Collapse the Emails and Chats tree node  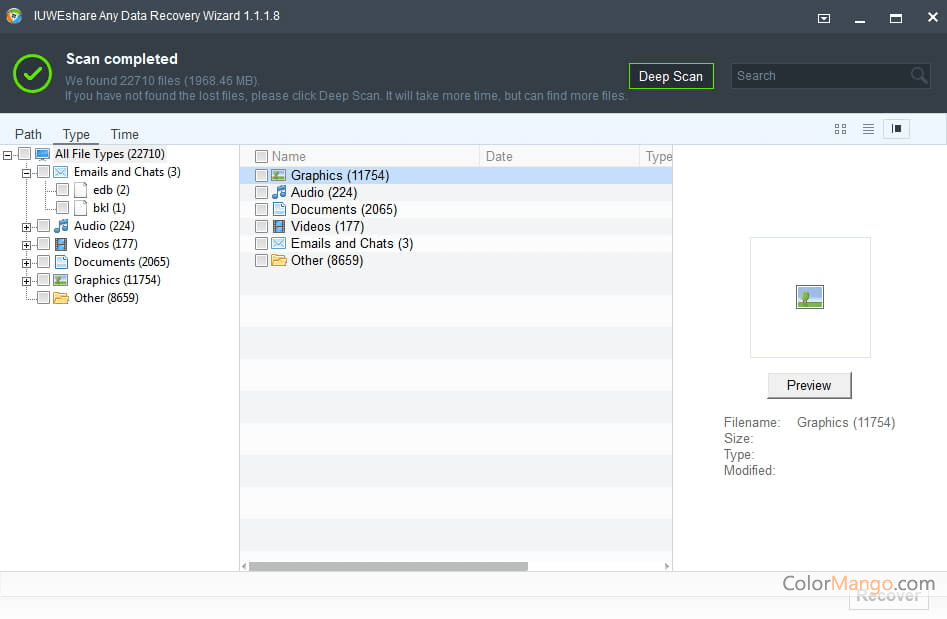26,173
